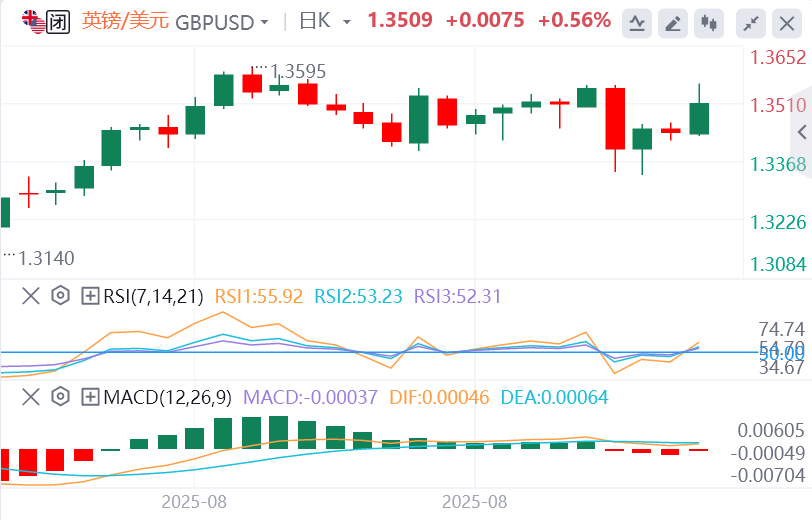The height and width of the screenshot is (520, 812).
Task: Click the +0.0075 price change
Action: (485, 20)
